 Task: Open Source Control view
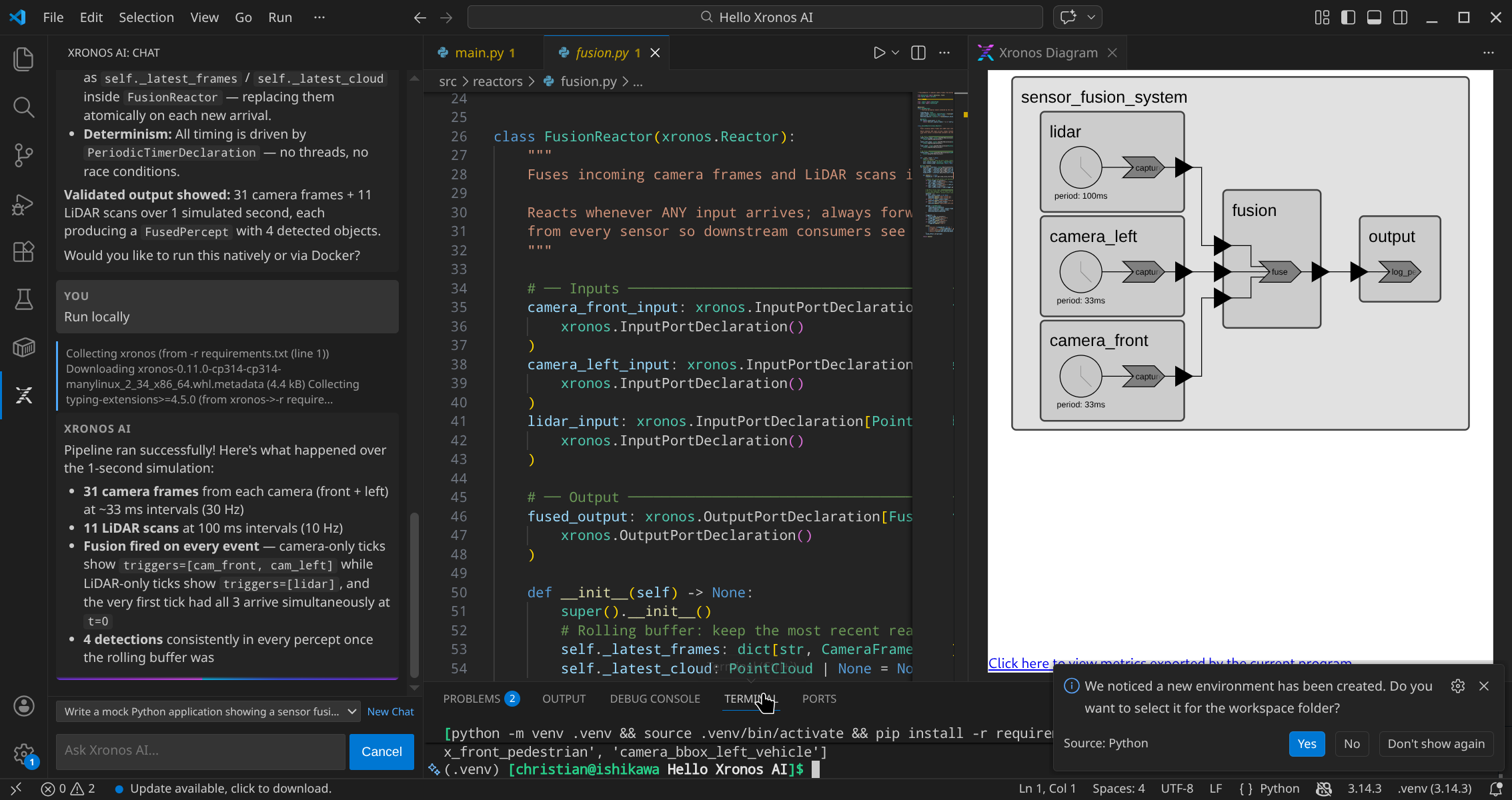pos(23,155)
